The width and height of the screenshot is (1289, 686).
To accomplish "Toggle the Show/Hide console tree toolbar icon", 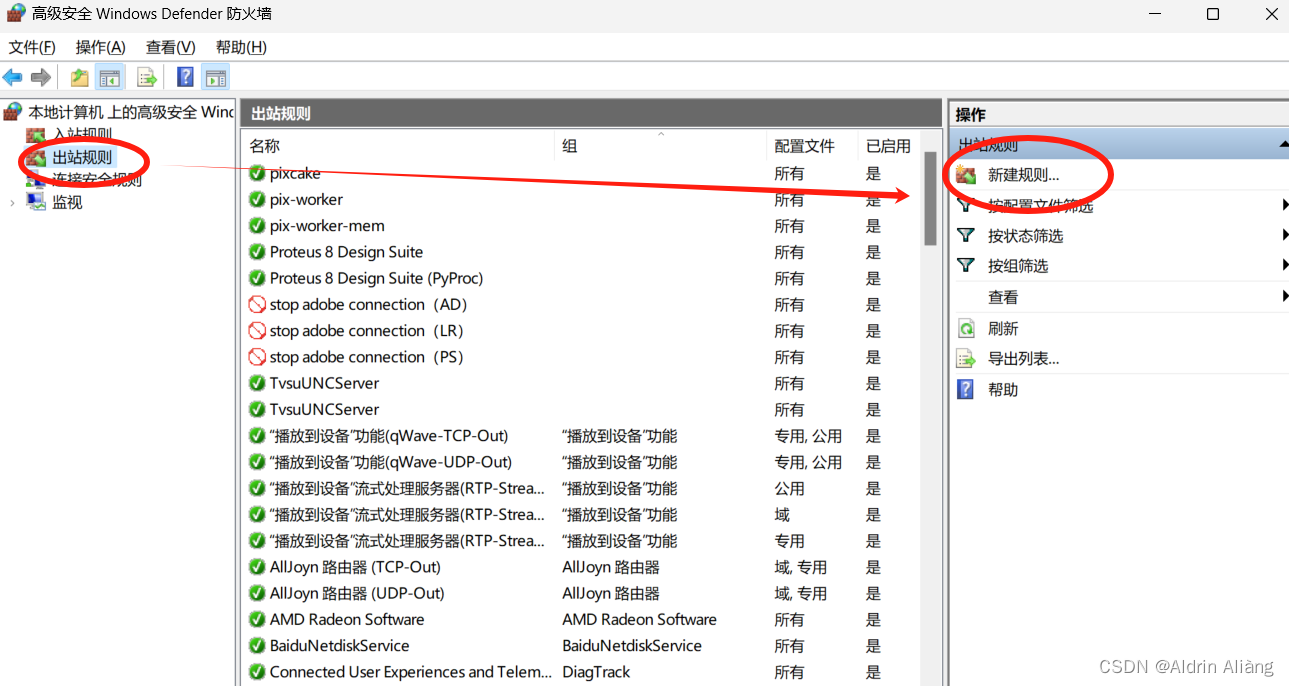I will (x=110, y=77).
